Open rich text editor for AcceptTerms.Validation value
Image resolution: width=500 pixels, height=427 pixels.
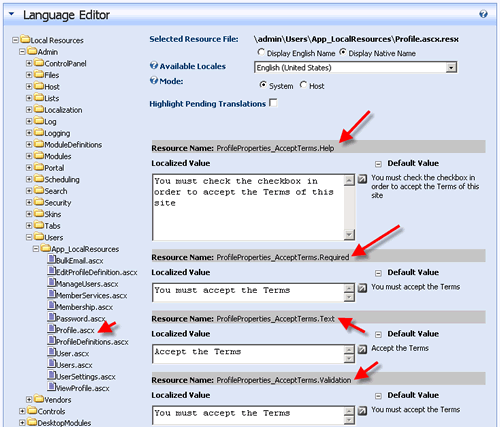coord(362,411)
